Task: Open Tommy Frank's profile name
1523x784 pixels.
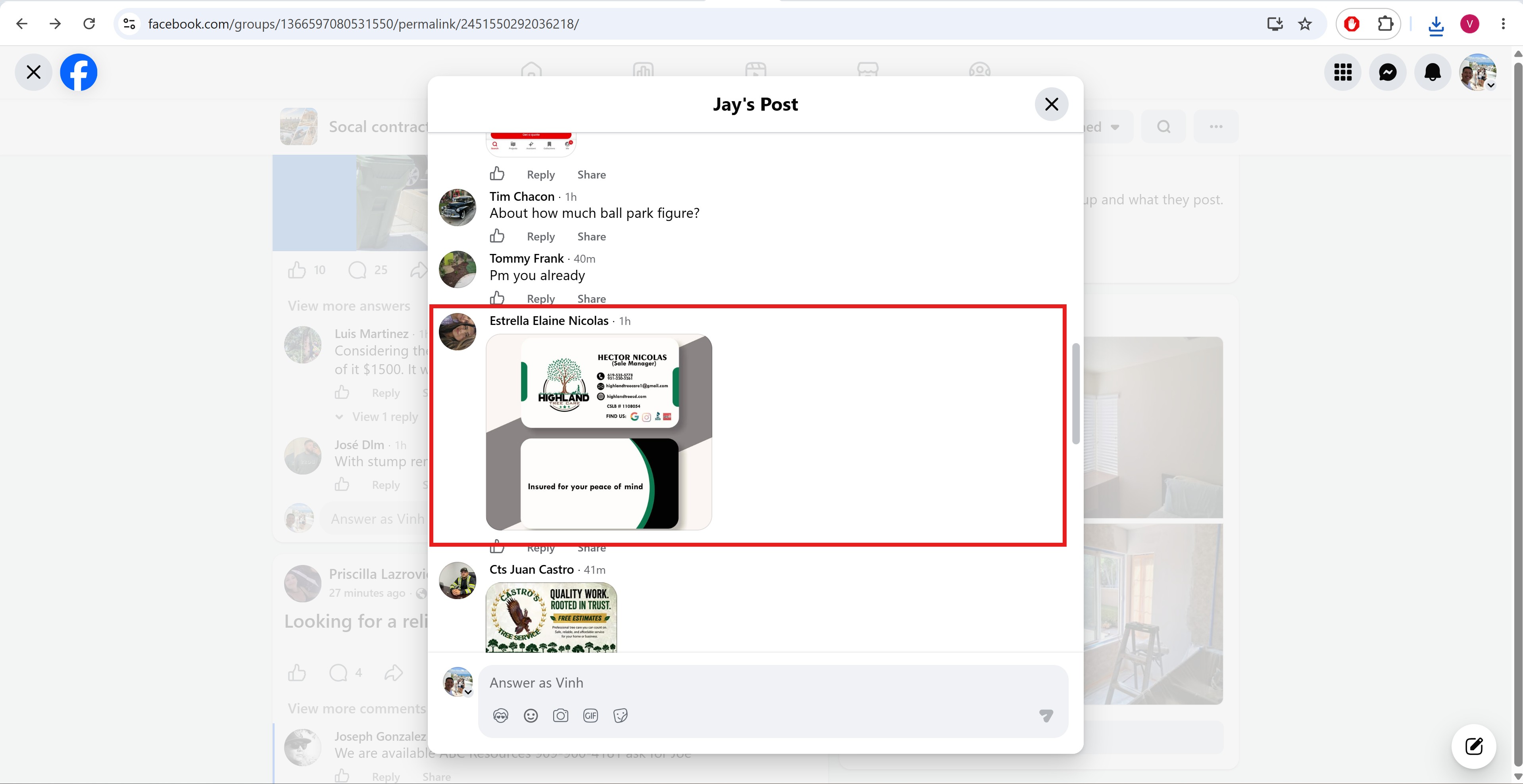Action: click(x=526, y=258)
